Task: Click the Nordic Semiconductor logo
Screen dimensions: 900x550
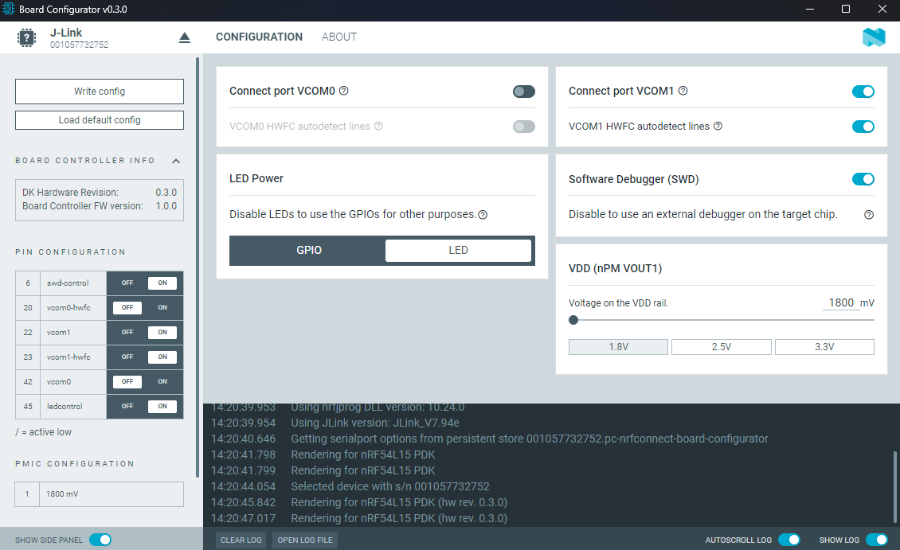Action: [874, 37]
